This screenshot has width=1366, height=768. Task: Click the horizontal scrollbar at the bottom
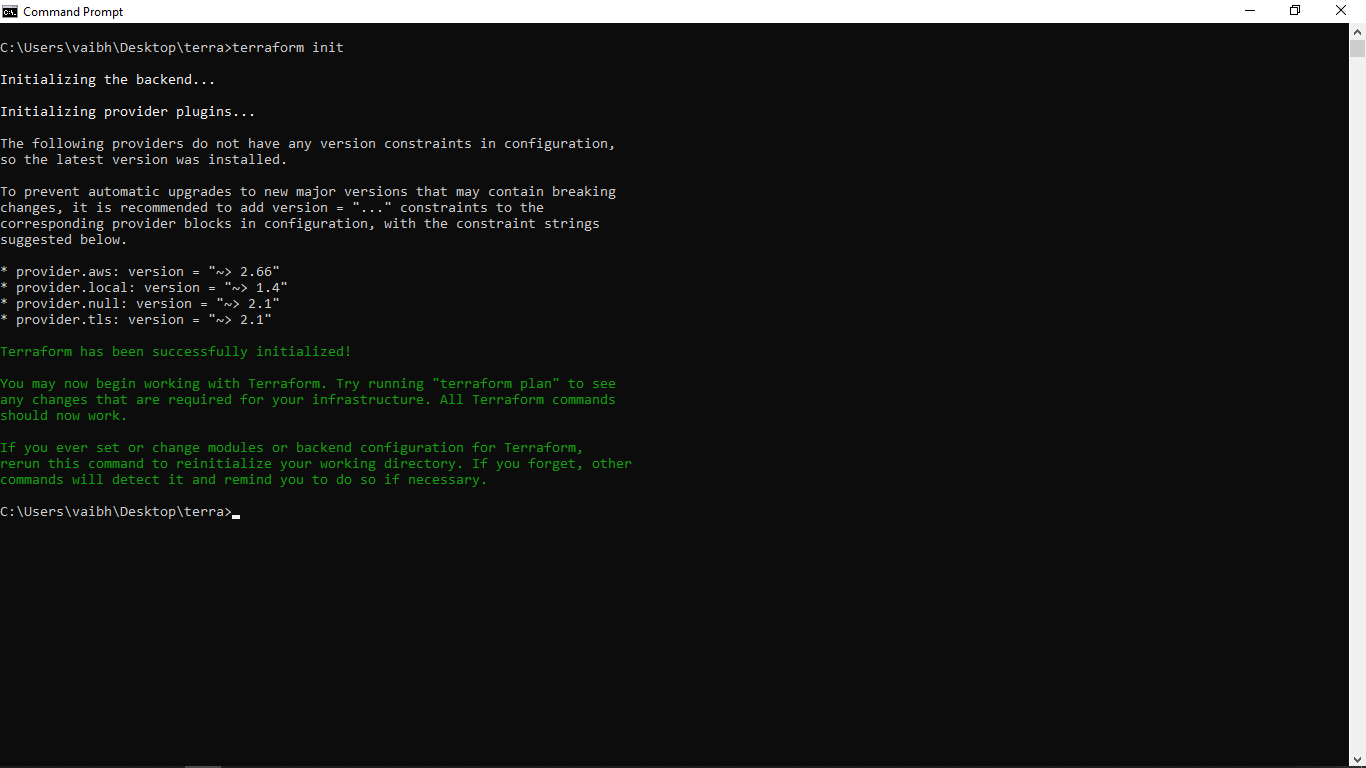tap(202, 764)
